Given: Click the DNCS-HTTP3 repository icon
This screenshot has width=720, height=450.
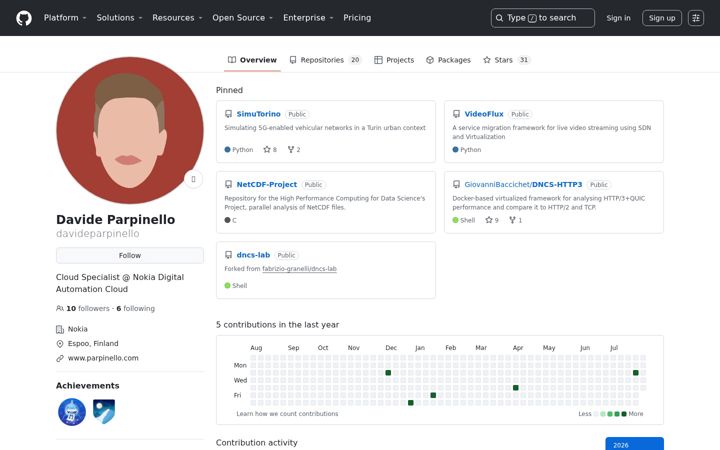Looking at the screenshot, I should point(456,185).
